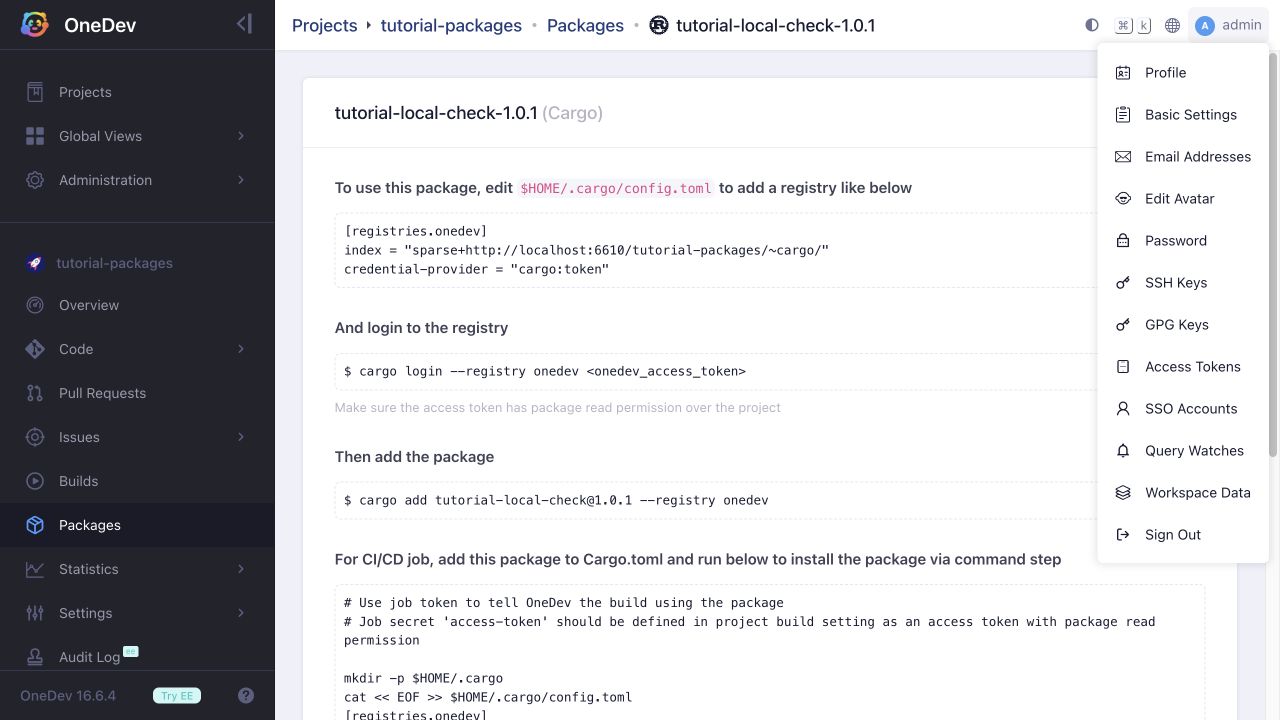Click the Audit Log stamp icon

click(x=35, y=657)
